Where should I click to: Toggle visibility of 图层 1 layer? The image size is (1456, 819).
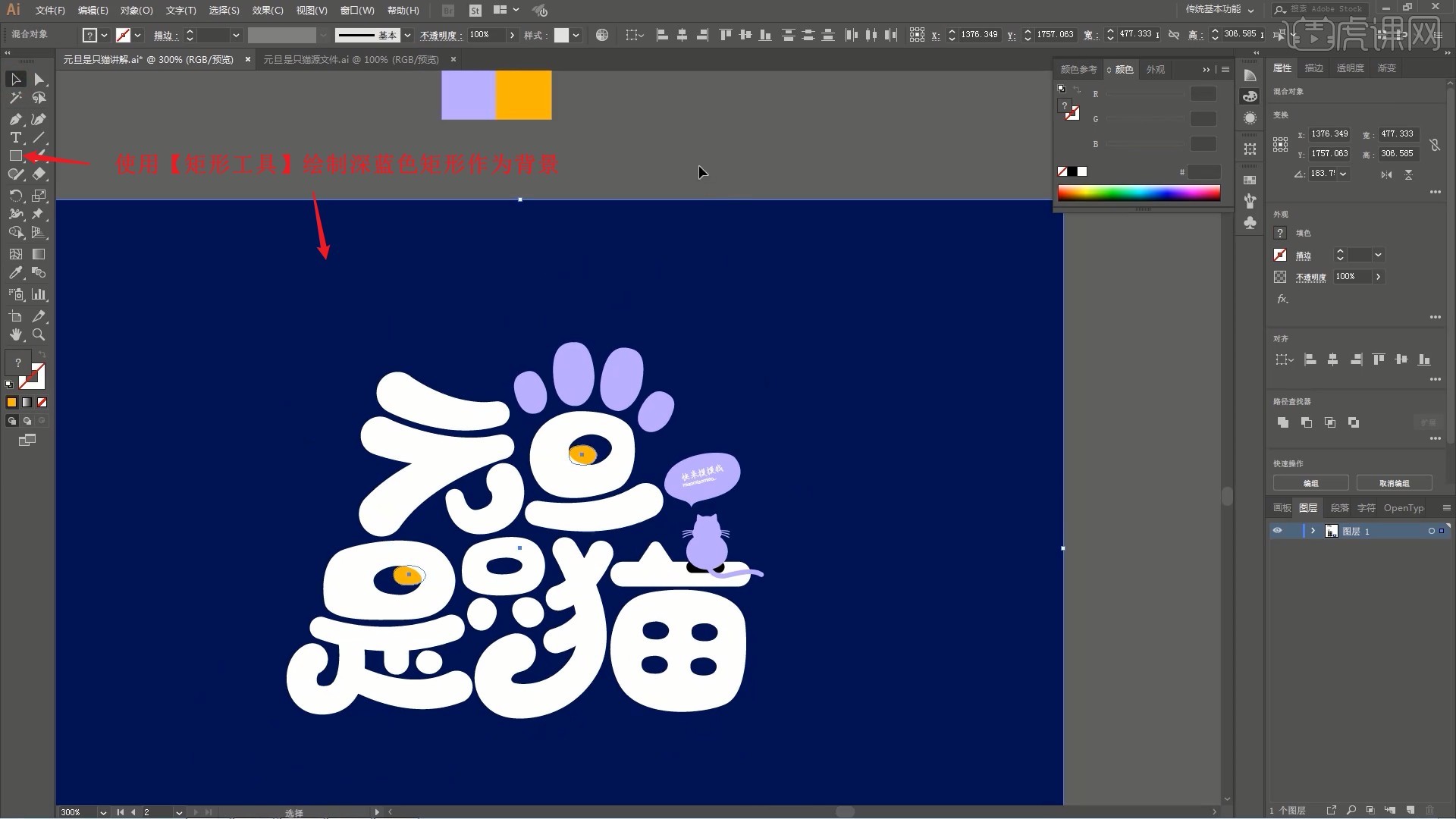coord(1277,531)
